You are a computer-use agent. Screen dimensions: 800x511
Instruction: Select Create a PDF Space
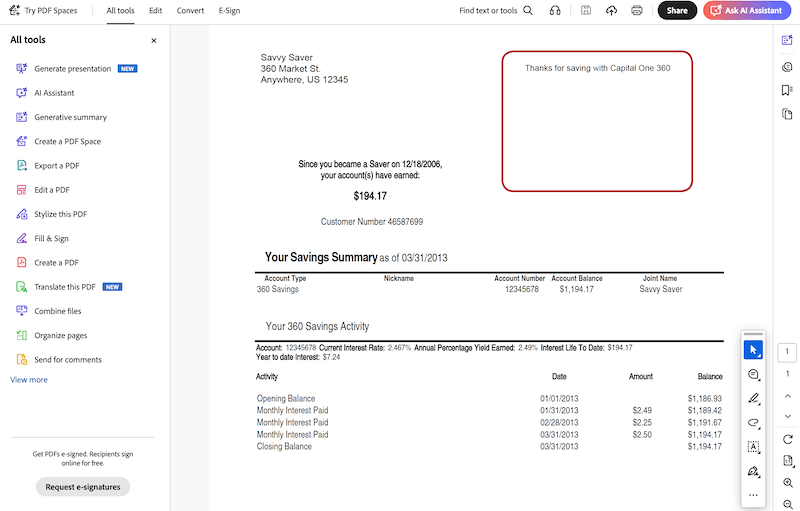coord(58,141)
